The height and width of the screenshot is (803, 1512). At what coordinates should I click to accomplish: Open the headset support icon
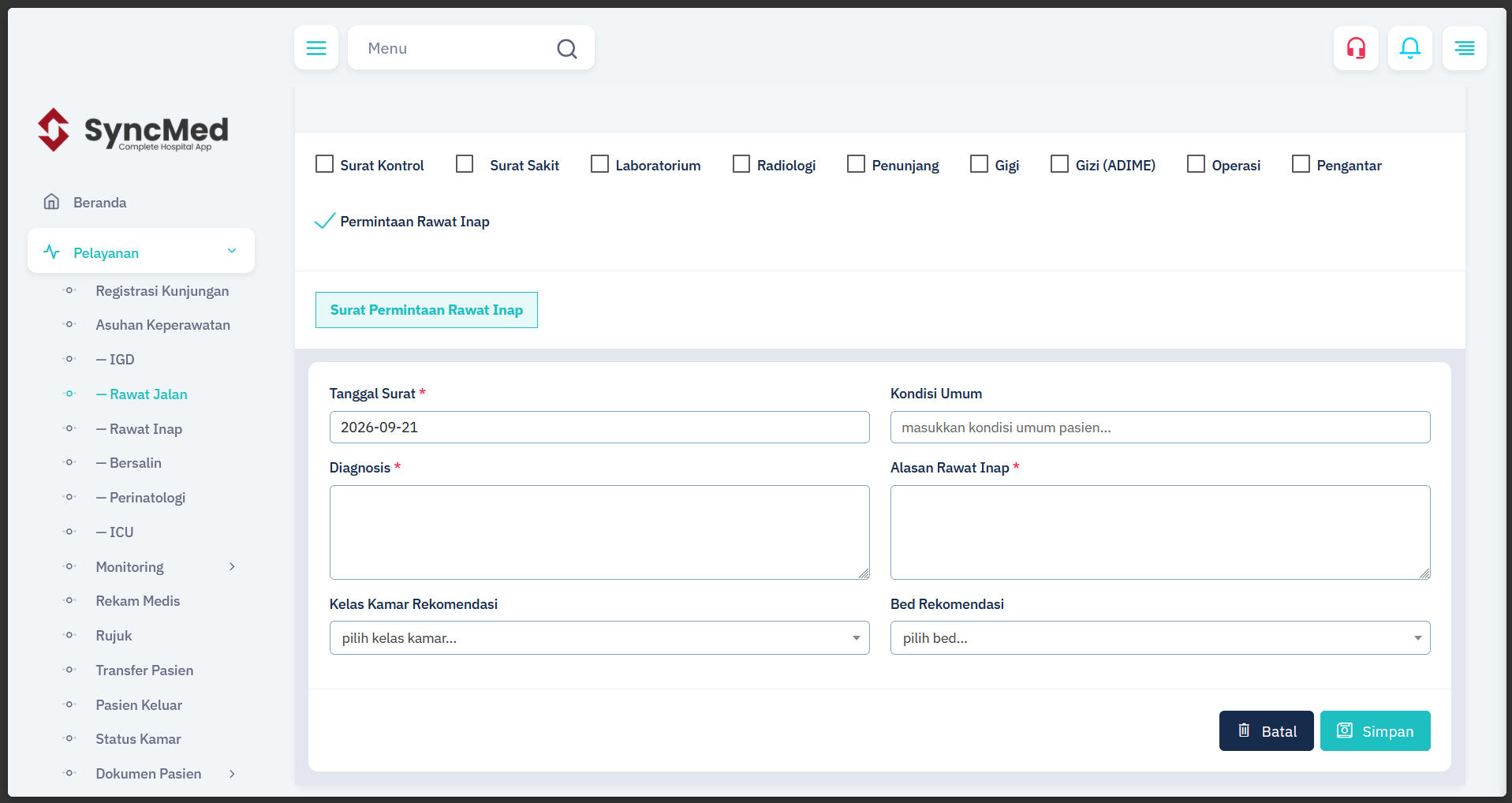(x=1356, y=48)
